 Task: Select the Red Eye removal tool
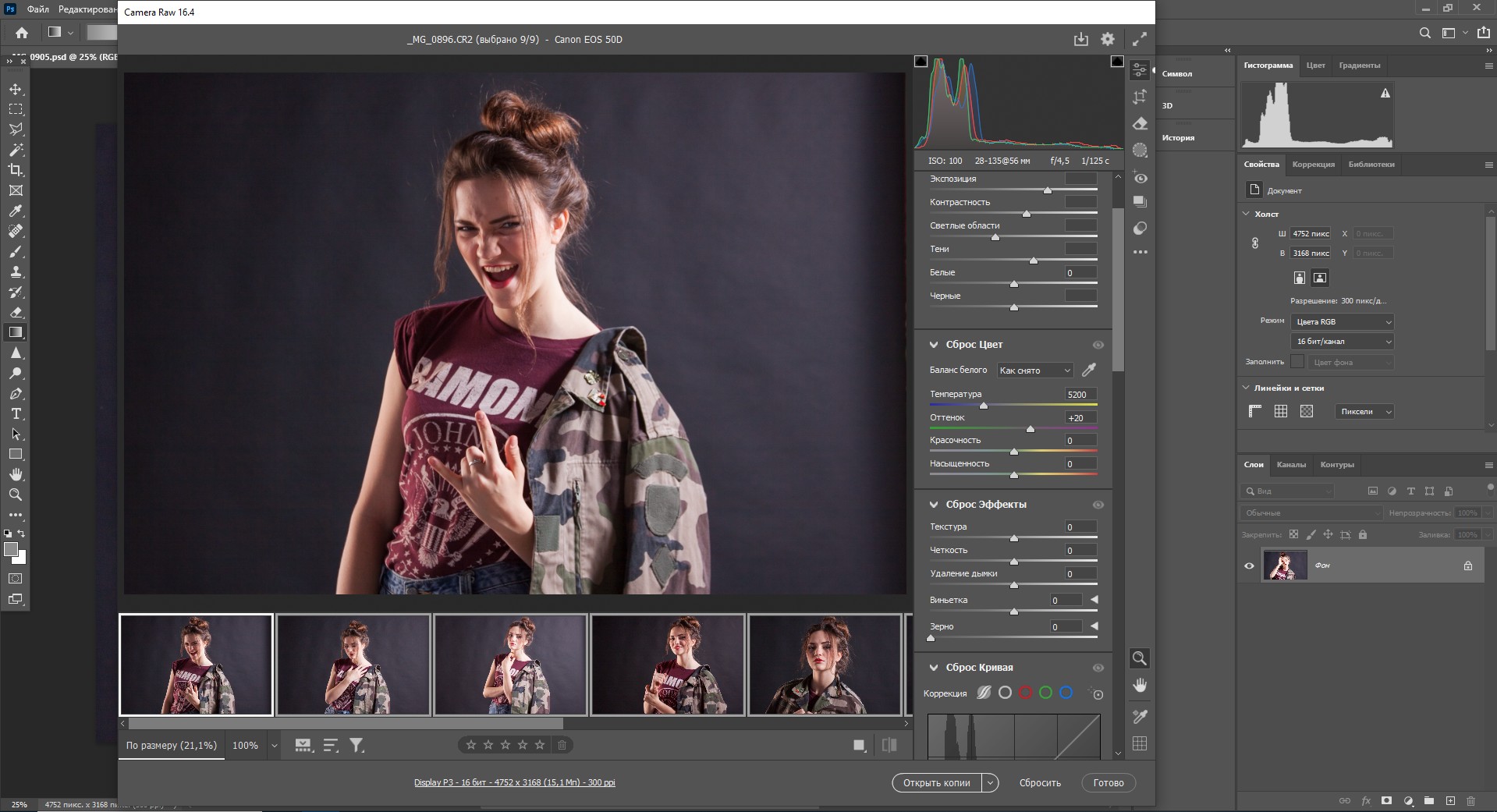click(1140, 178)
